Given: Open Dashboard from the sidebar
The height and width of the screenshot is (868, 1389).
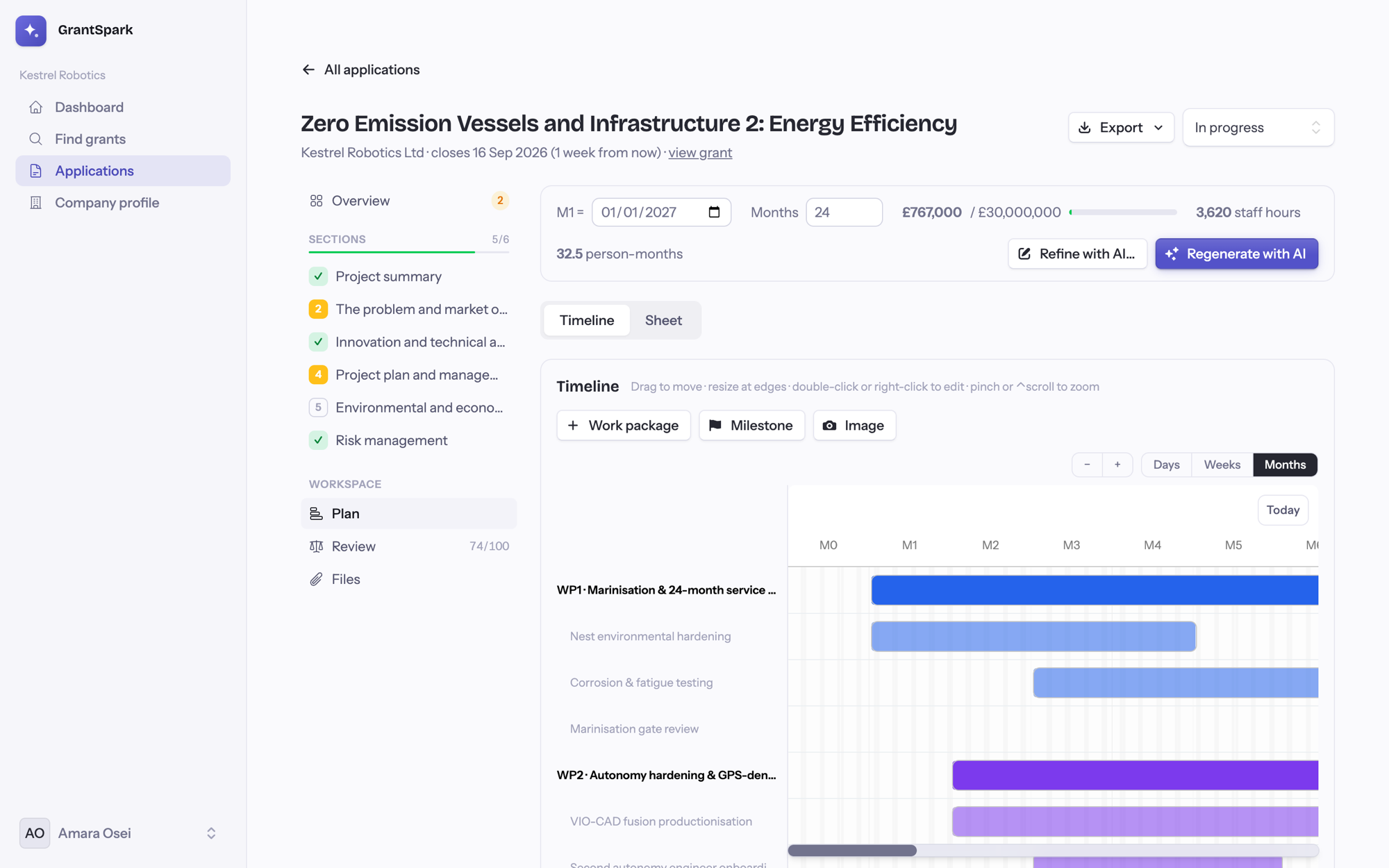Looking at the screenshot, I should point(123,107).
